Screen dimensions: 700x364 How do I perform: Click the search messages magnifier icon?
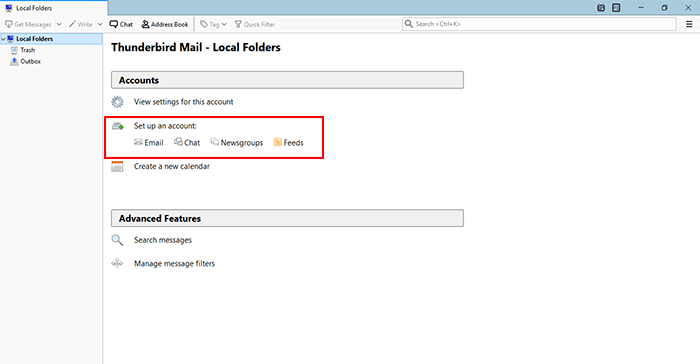click(117, 240)
